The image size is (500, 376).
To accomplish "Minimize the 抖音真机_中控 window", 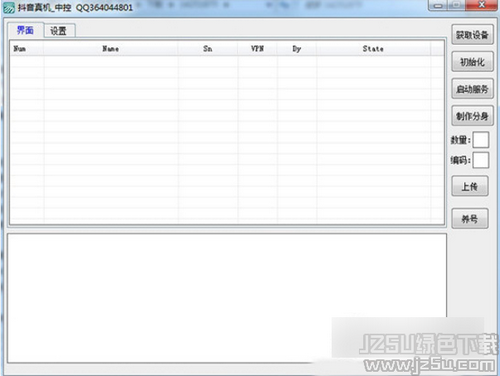I will [x=438, y=5].
